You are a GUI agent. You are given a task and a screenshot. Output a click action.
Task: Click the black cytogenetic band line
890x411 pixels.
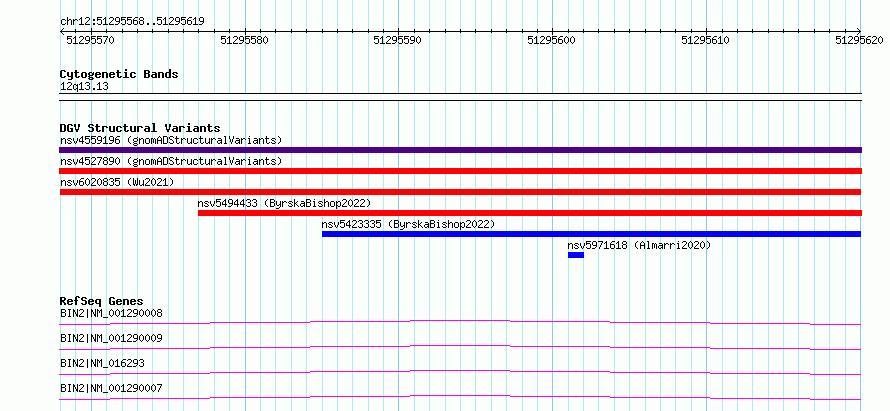coord(460,97)
